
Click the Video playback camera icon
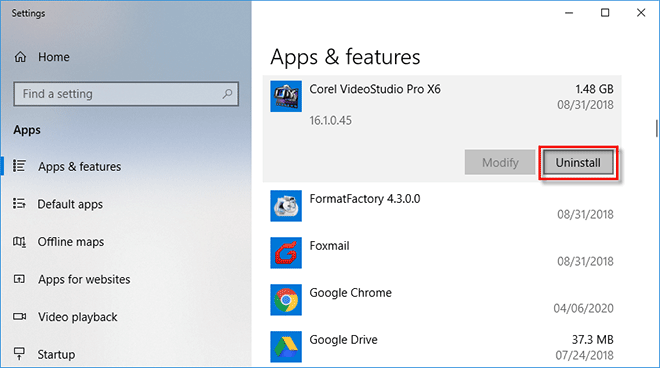(19, 317)
